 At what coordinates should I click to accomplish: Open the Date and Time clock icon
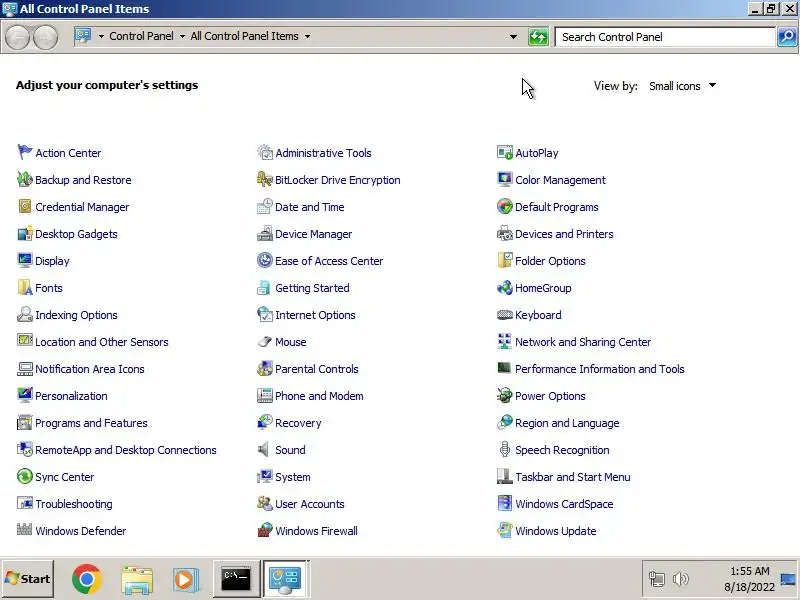(x=265, y=206)
